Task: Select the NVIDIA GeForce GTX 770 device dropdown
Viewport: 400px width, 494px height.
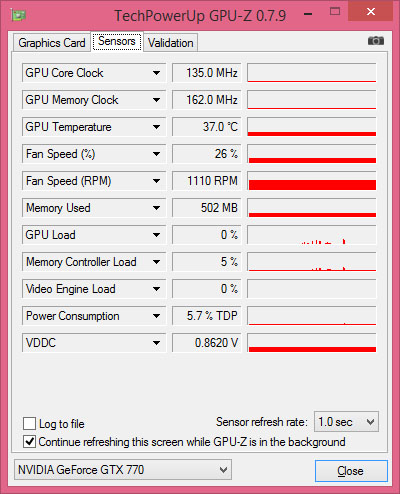Action: (x=123, y=470)
